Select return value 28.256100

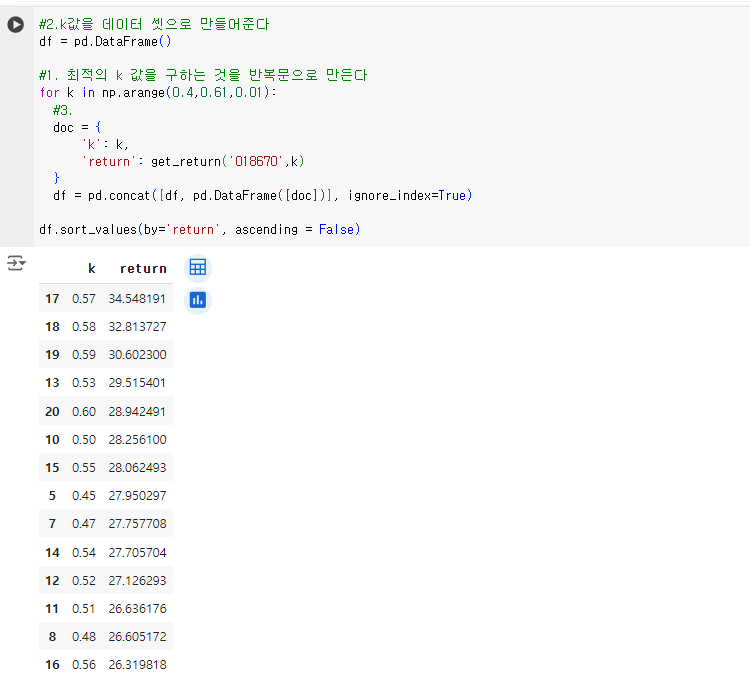[137, 440]
